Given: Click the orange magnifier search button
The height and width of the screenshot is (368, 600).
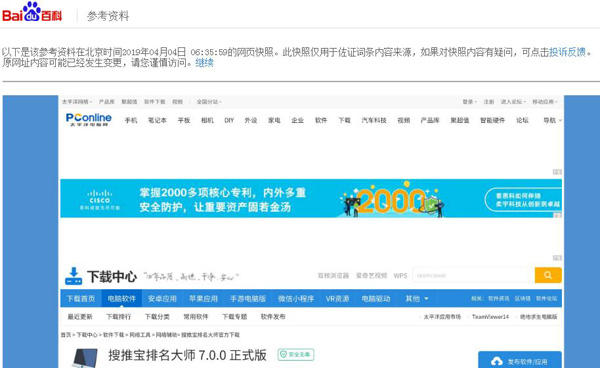Looking at the screenshot, I should point(548,275).
